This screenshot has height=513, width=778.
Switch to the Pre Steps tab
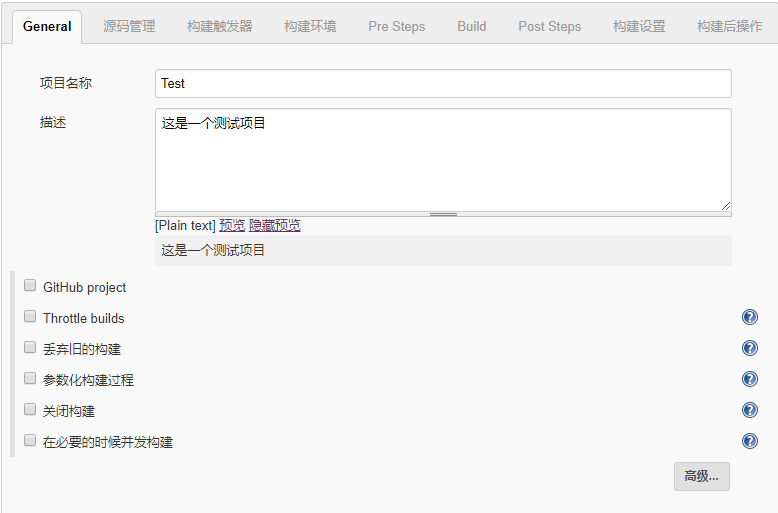click(396, 26)
